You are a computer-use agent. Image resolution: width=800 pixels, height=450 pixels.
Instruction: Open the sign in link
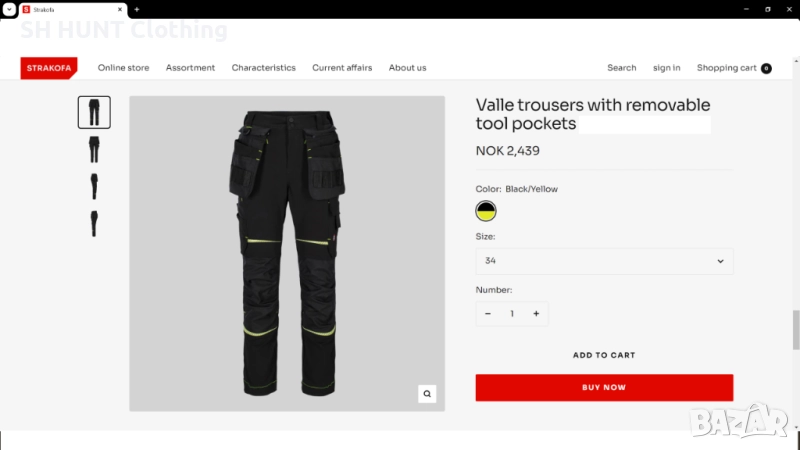coord(666,68)
